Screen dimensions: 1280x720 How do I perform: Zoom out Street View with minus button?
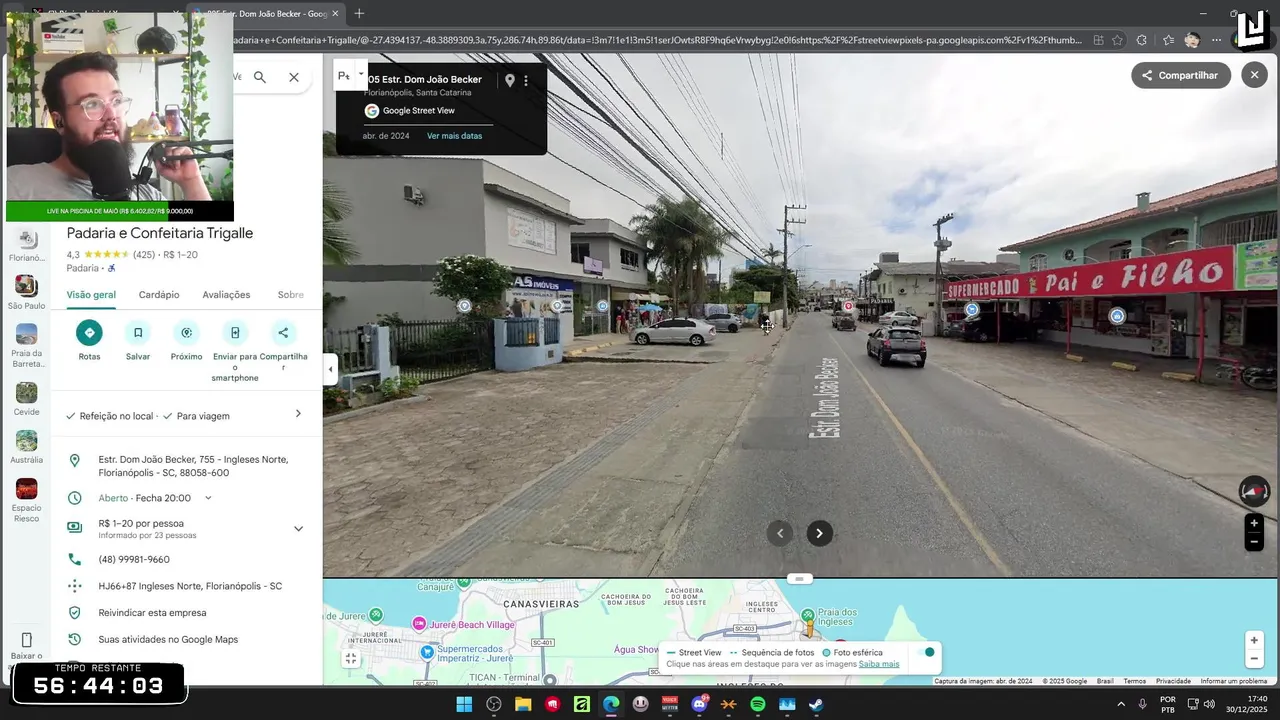point(1254,542)
